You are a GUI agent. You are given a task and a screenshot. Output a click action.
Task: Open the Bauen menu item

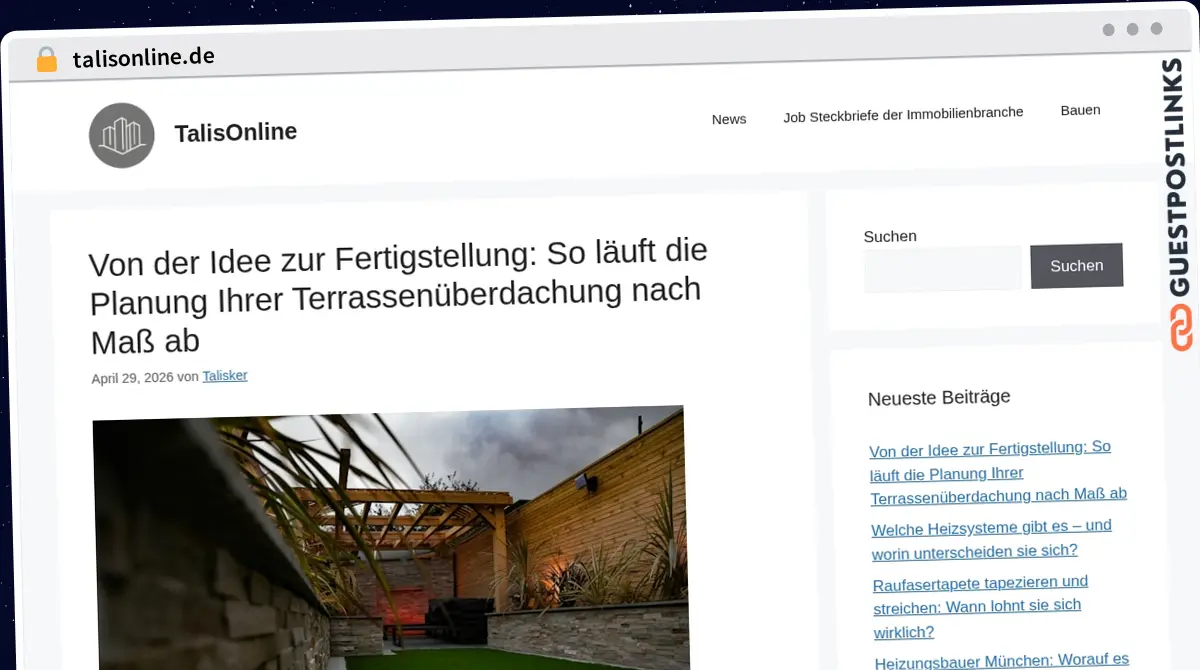click(x=1080, y=110)
